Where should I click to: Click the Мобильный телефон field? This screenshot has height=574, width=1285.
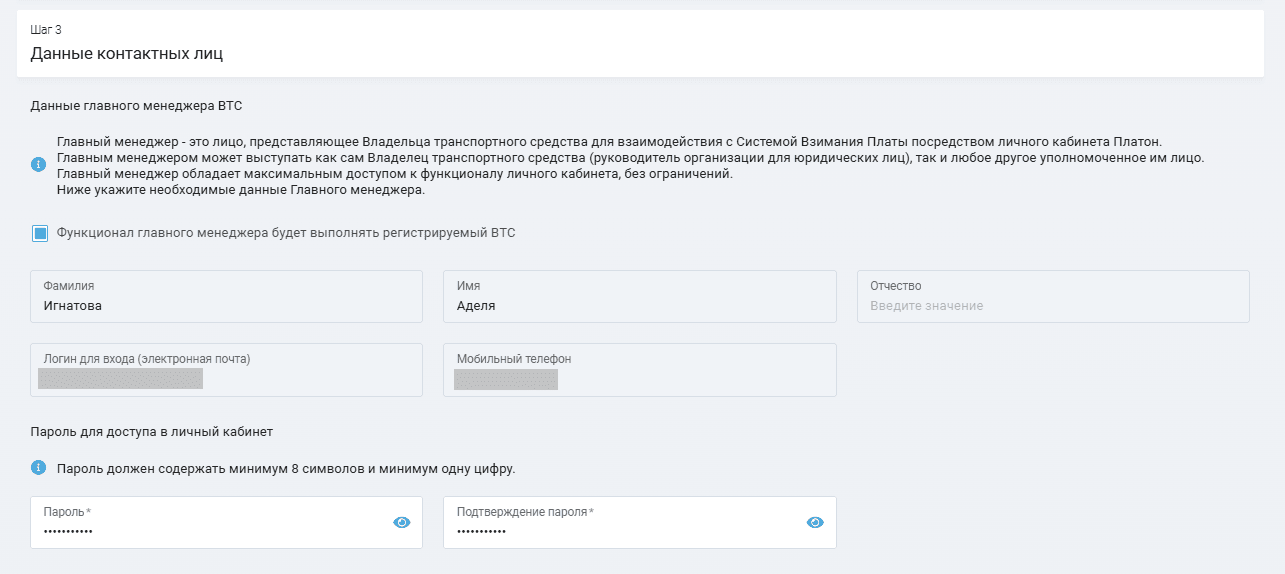click(x=640, y=370)
